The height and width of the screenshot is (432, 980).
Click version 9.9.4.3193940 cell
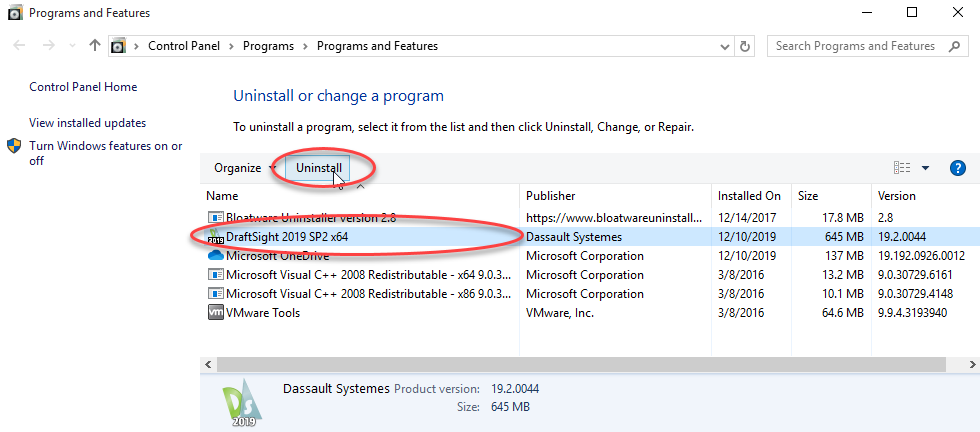912,313
